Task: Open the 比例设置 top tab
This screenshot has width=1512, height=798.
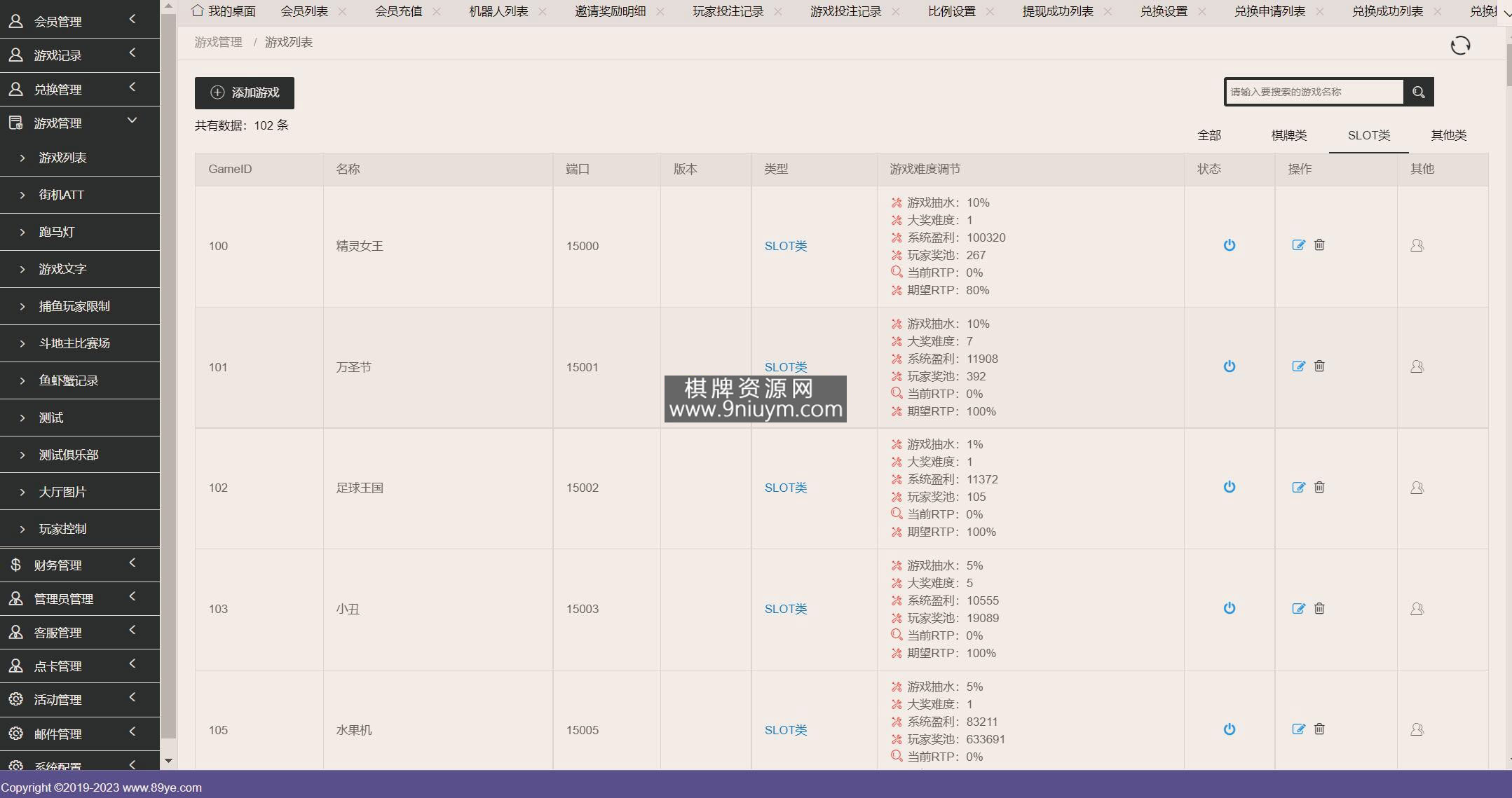Action: pyautogui.click(x=951, y=11)
